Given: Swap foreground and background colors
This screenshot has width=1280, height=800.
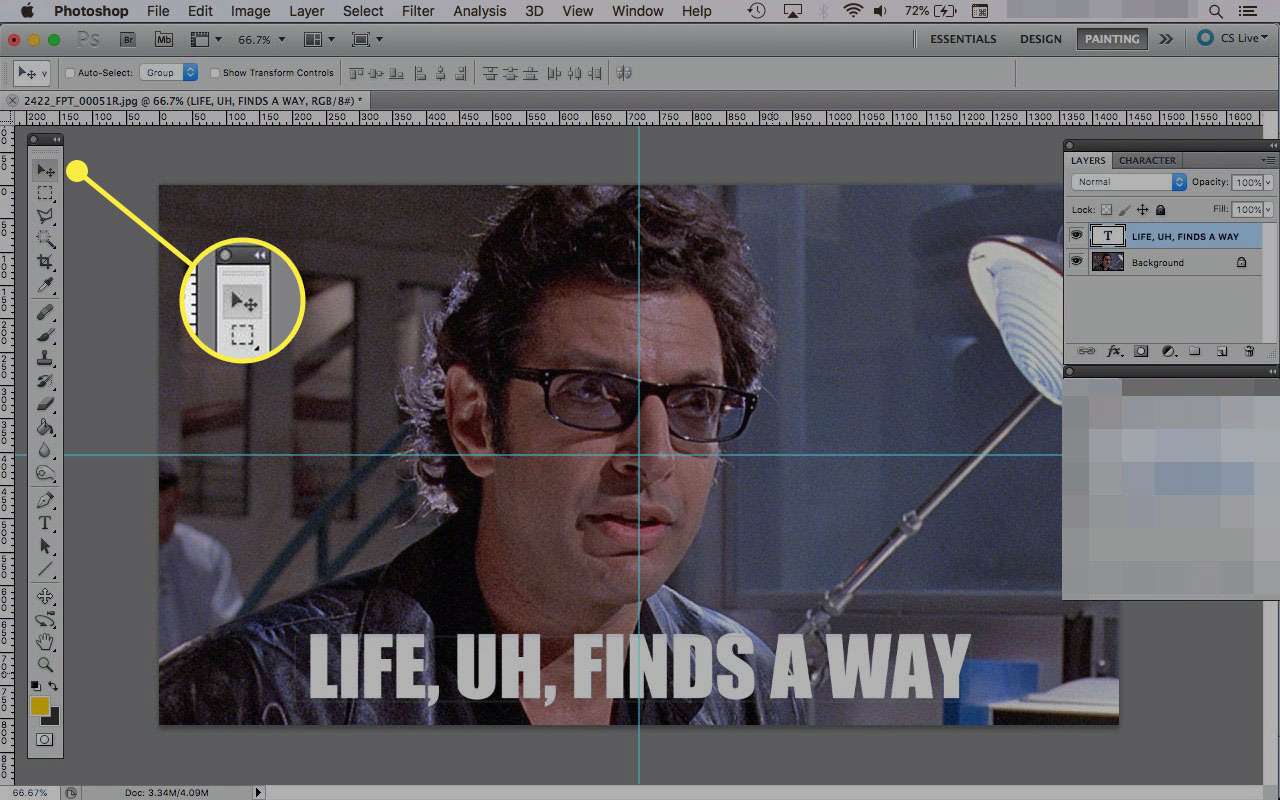Looking at the screenshot, I should pos(53,686).
